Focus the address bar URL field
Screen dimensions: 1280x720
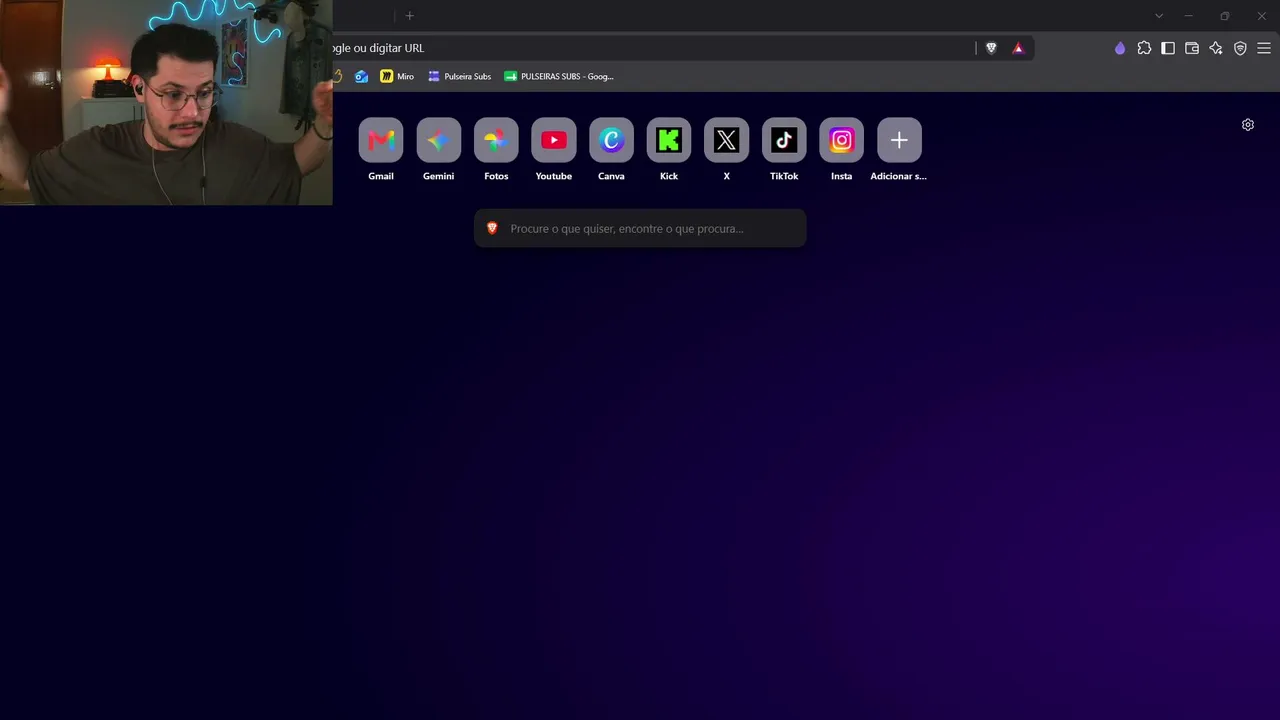[x=650, y=48]
